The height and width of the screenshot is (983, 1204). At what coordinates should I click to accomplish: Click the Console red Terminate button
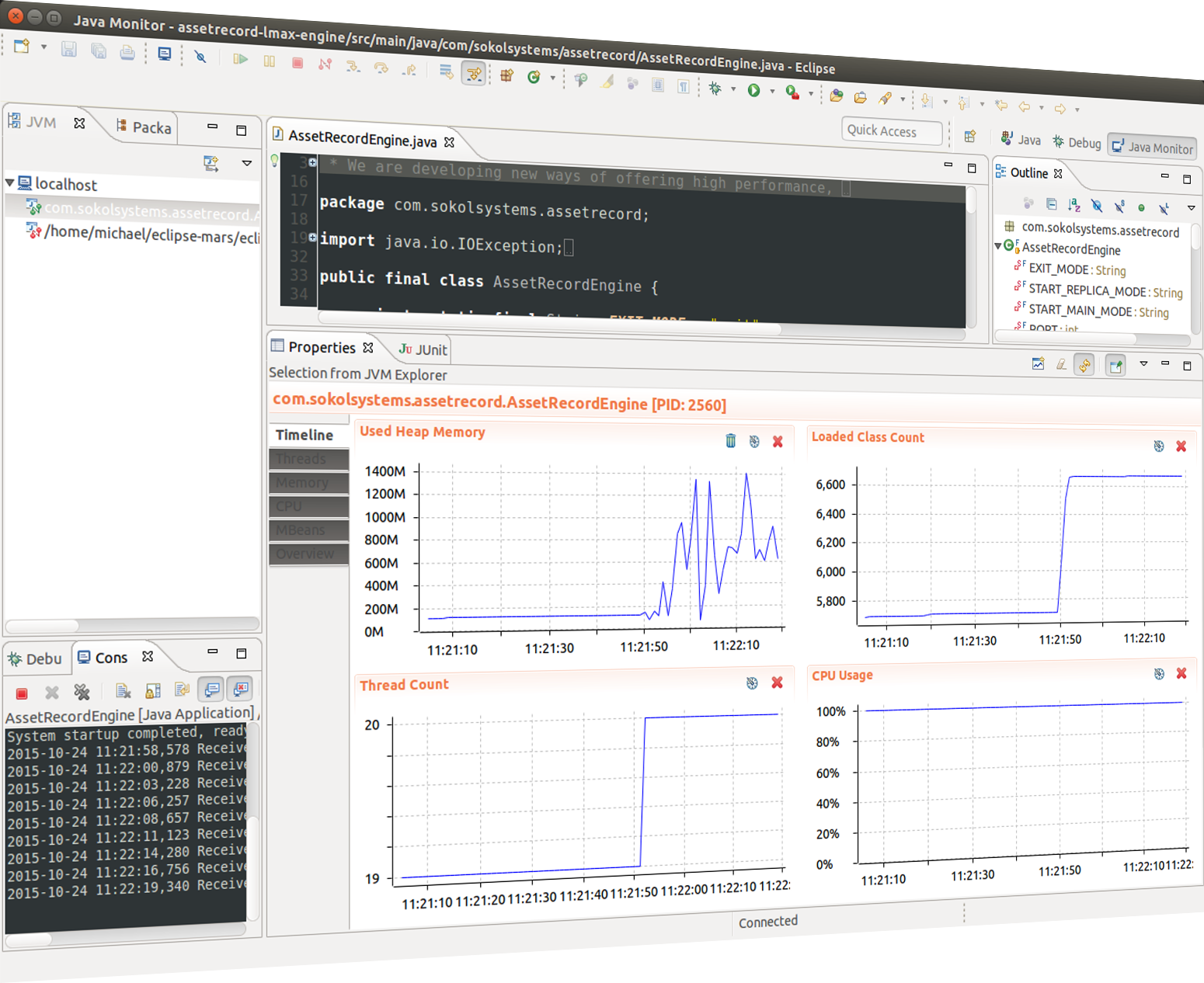click(23, 693)
